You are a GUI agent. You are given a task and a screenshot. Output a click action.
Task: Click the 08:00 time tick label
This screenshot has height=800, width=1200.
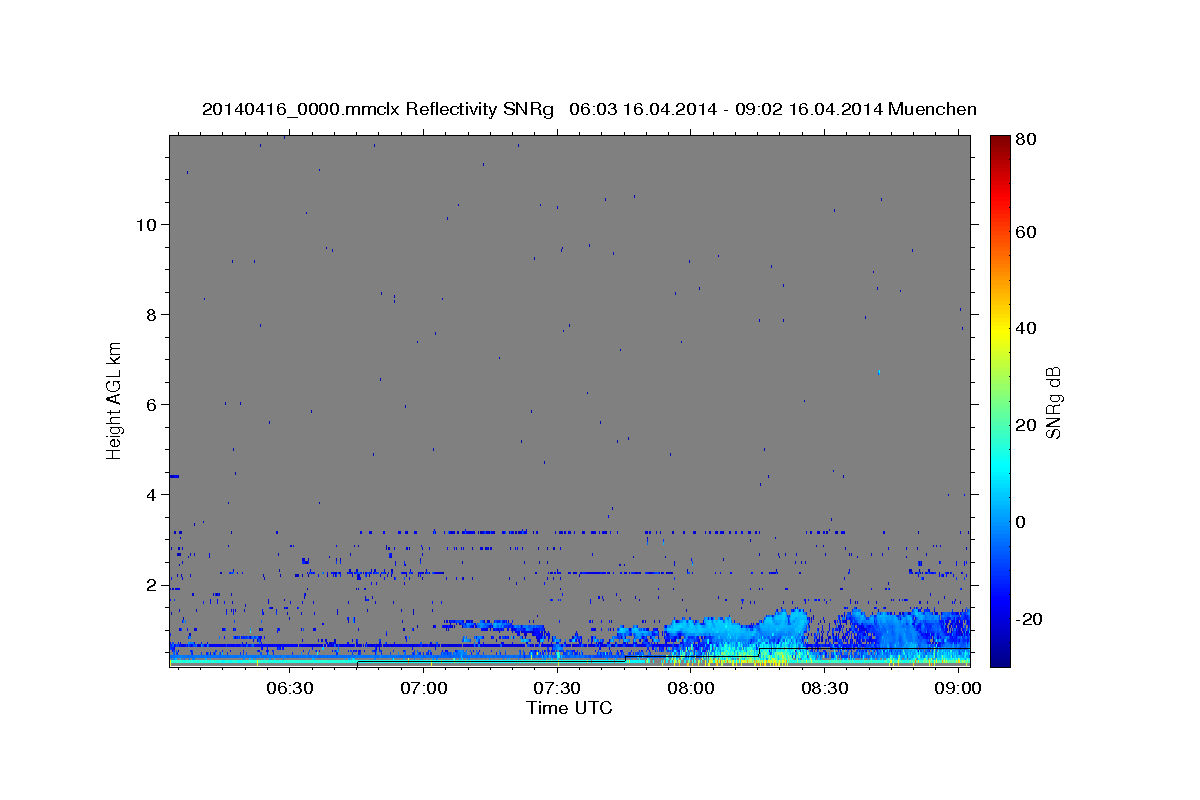691,688
